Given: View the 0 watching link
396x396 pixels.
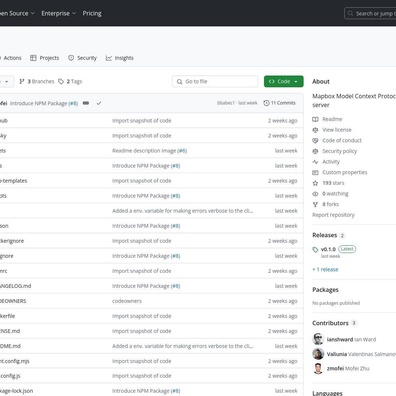Looking at the screenshot, I should click(x=335, y=194).
